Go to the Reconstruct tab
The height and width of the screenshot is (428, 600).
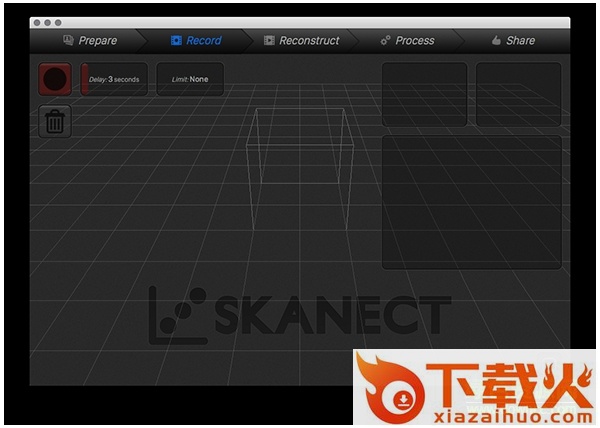[302, 41]
